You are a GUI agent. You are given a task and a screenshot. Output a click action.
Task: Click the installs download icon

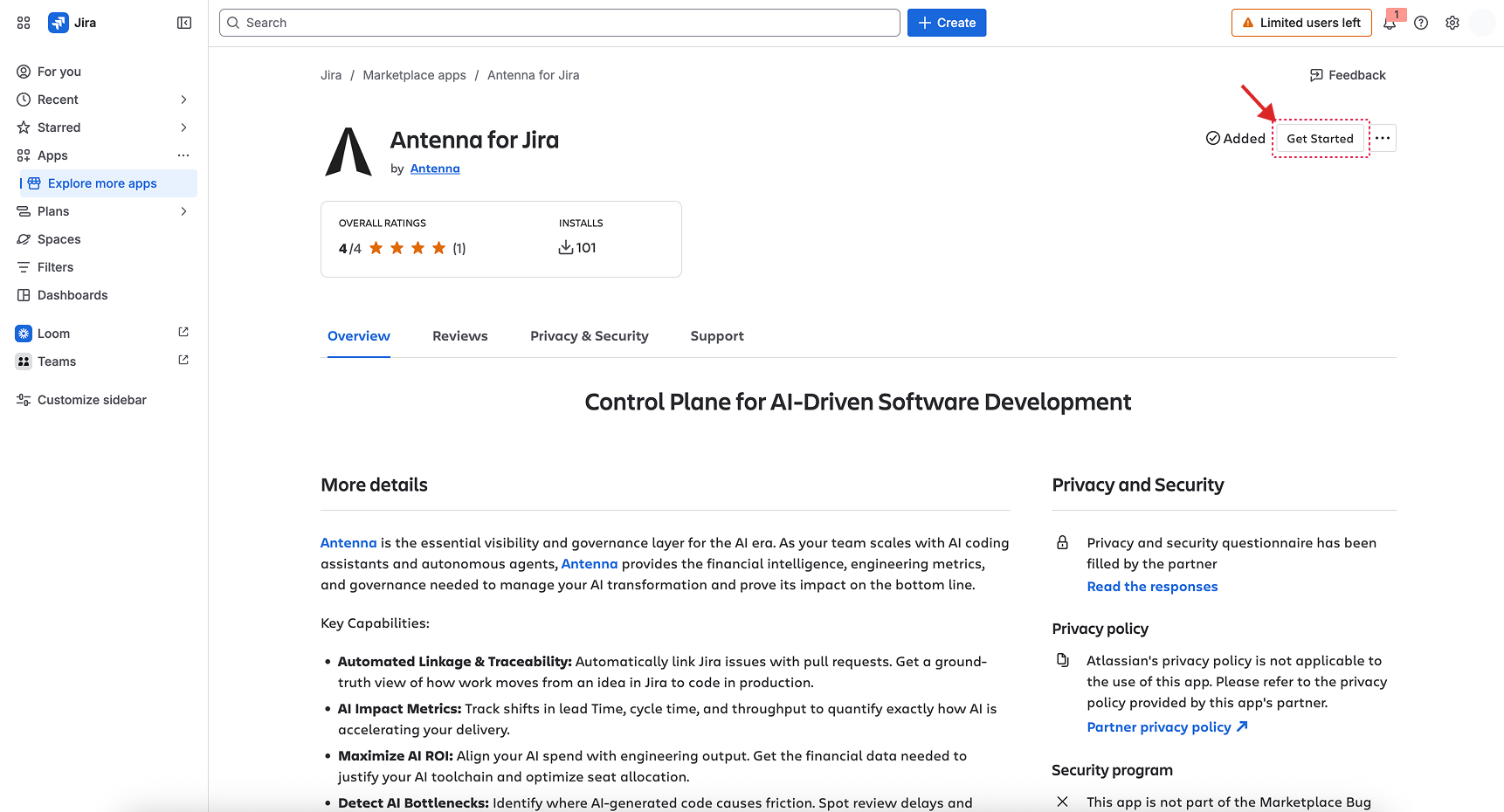[x=566, y=247]
